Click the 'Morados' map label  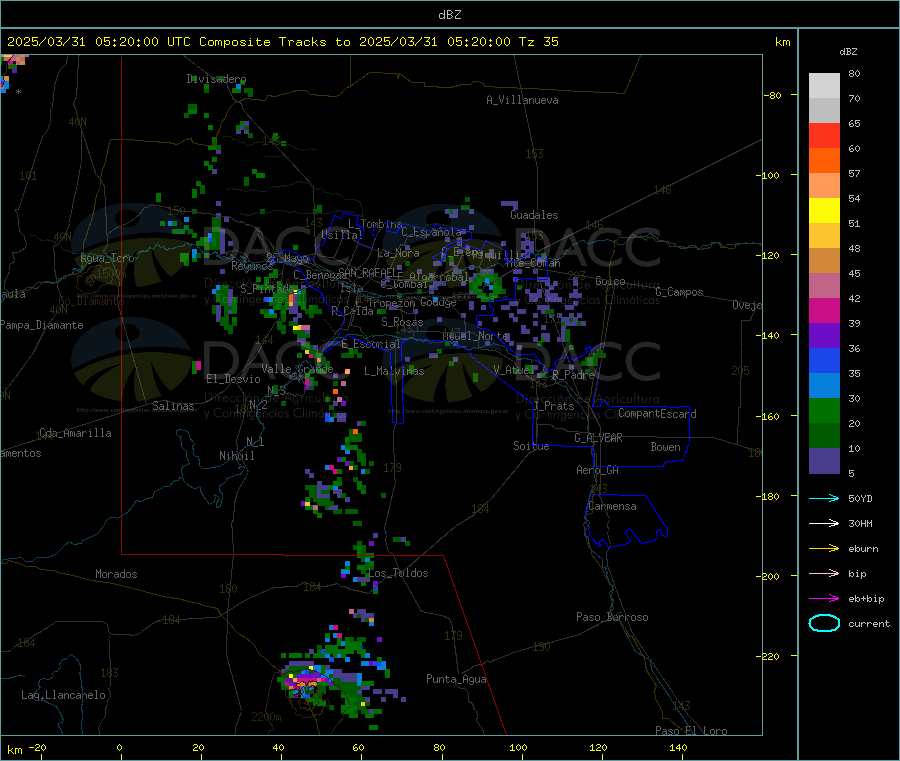[117, 574]
